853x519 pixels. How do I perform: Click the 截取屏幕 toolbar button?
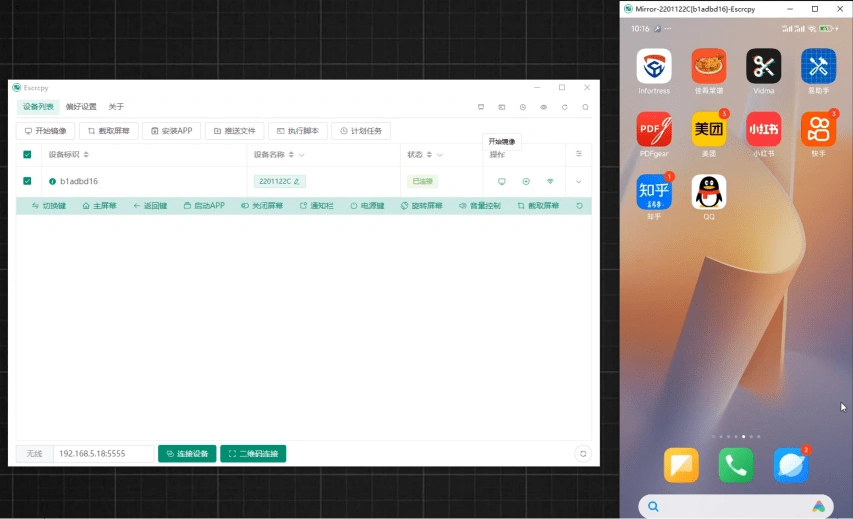click(104, 131)
